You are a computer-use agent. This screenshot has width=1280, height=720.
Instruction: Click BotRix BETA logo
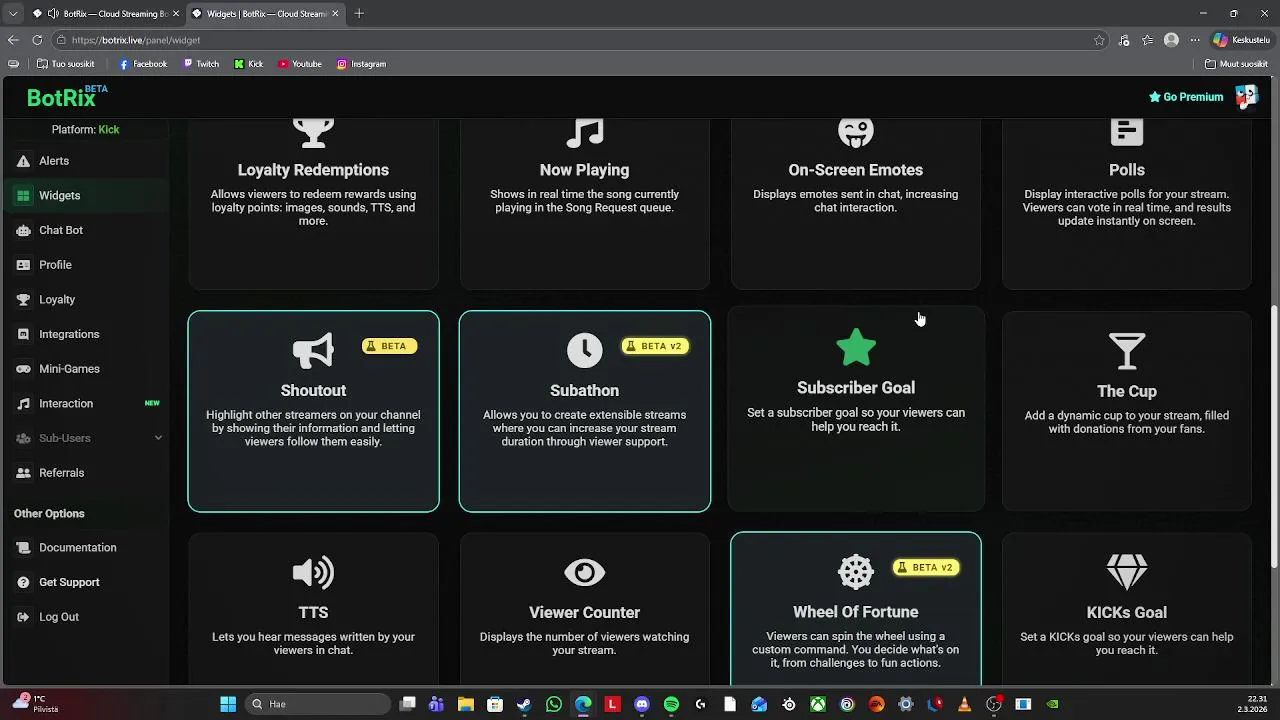pyautogui.click(x=67, y=97)
